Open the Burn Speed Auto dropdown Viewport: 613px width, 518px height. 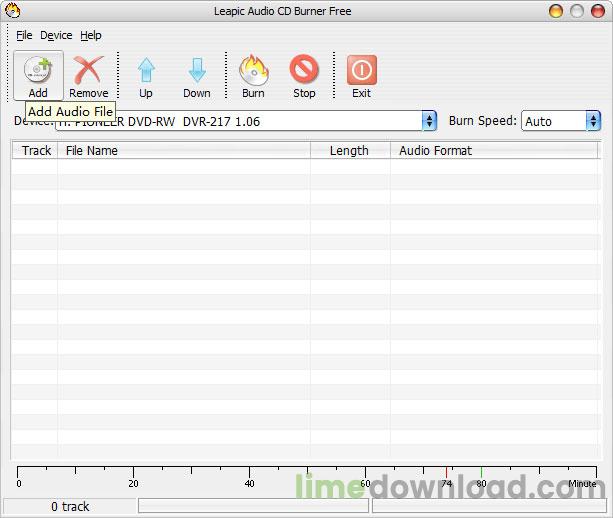pos(593,121)
